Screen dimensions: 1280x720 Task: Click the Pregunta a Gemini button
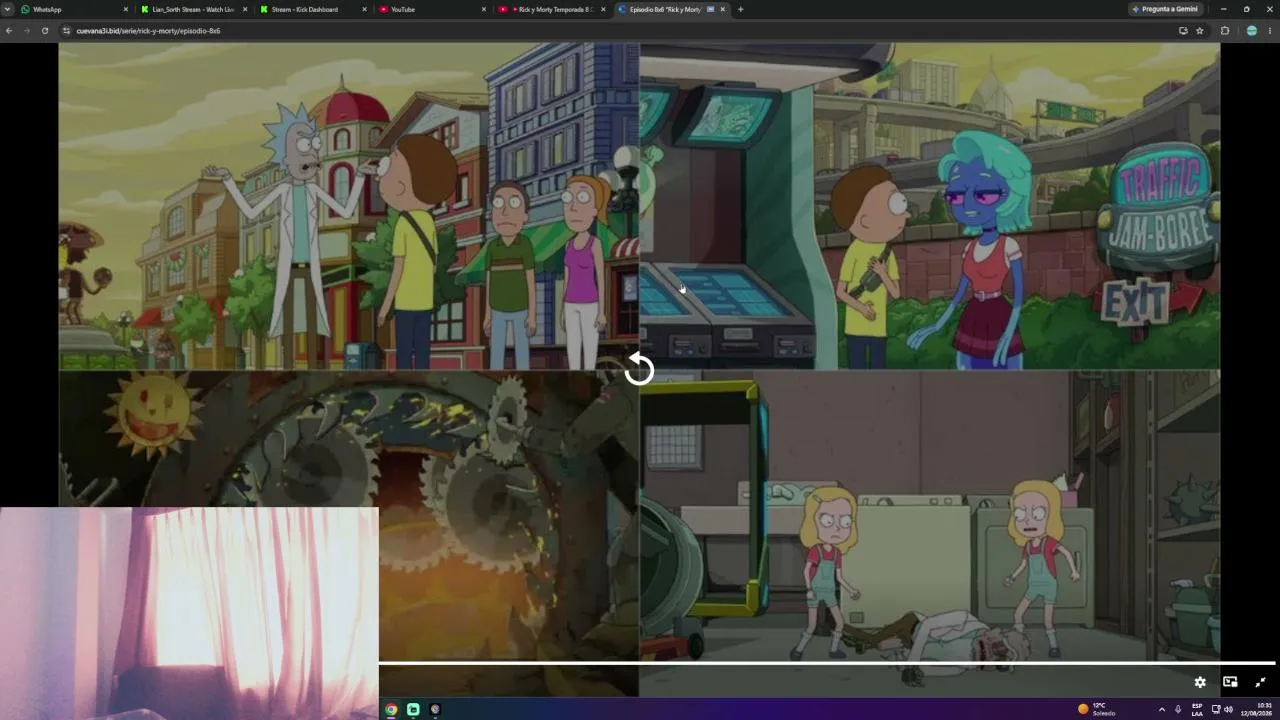1166,9
